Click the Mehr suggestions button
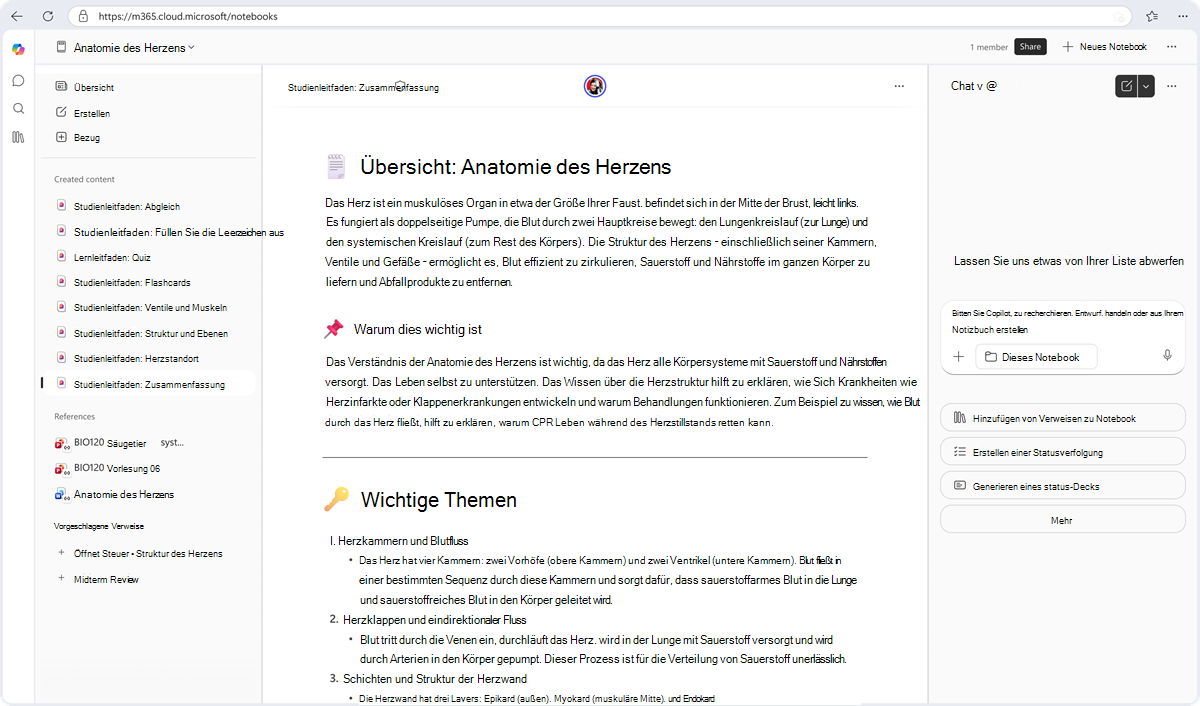 coord(1063,520)
